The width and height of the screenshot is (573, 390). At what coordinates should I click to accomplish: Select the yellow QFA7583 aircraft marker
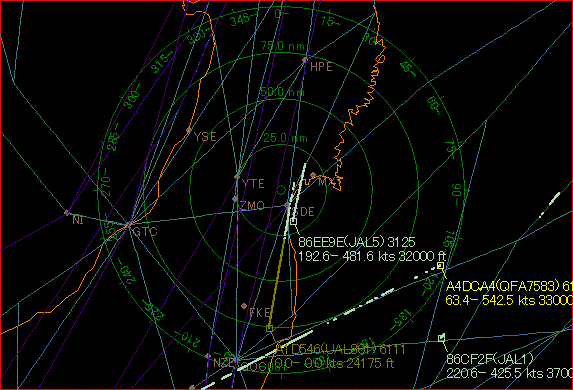(440, 266)
